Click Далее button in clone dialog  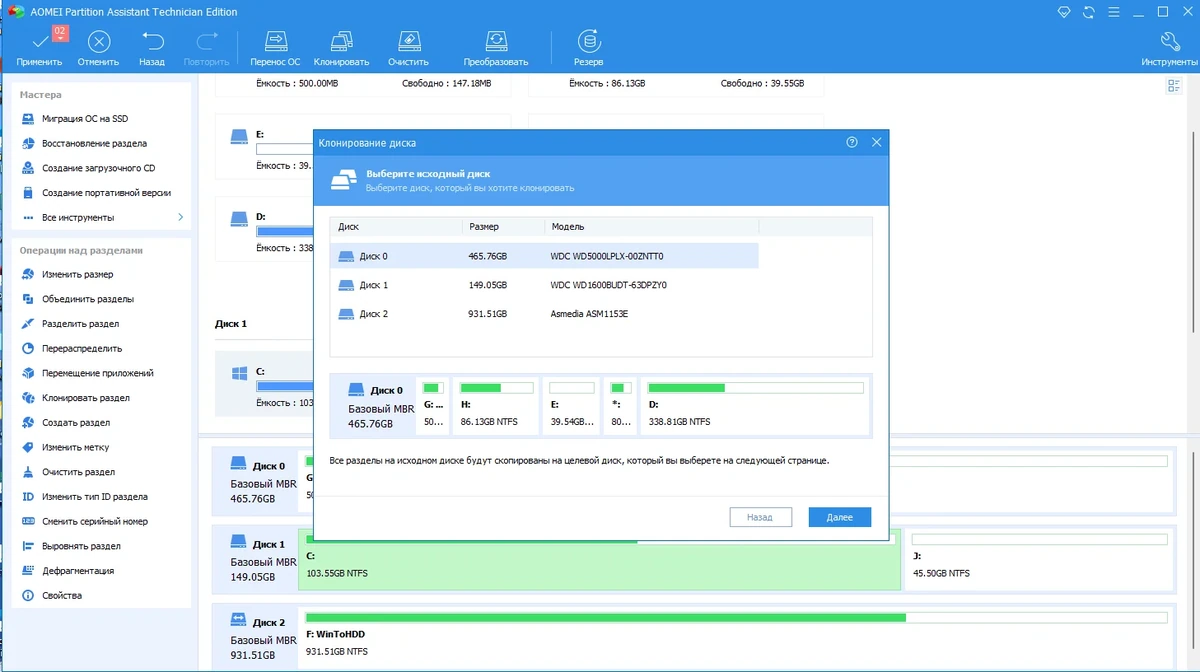839,517
